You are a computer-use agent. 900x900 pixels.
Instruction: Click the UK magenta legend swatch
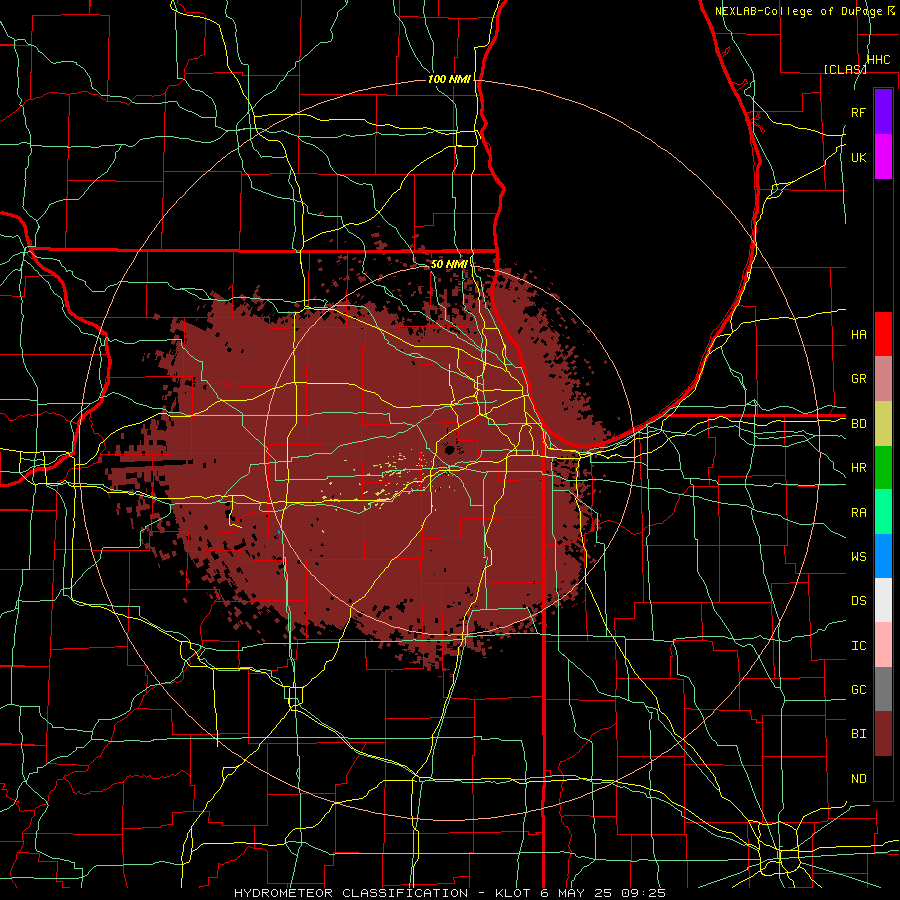click(x=883, y=157)
